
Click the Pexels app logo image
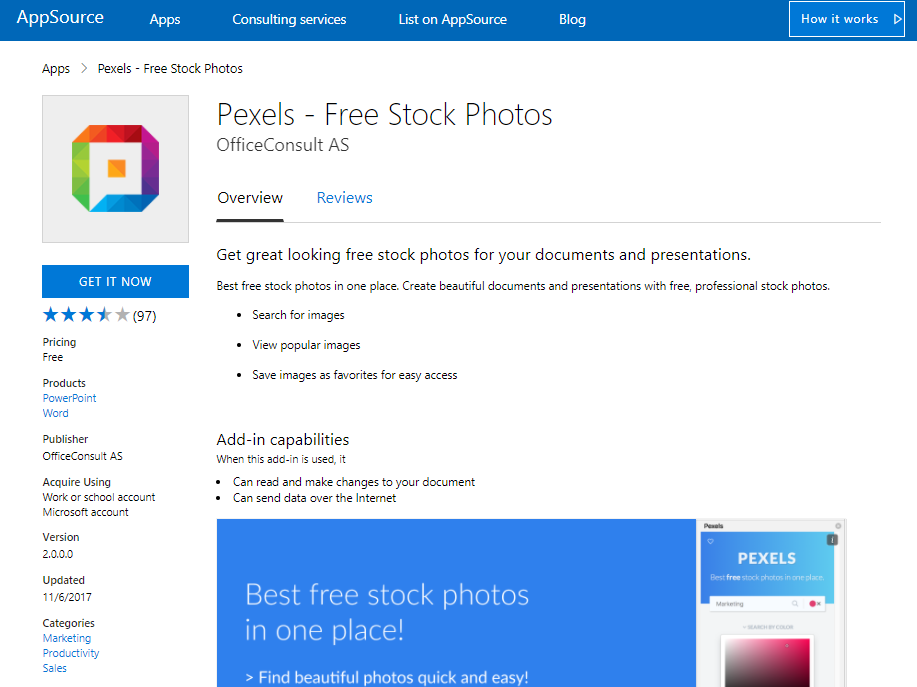coord(115,169)
